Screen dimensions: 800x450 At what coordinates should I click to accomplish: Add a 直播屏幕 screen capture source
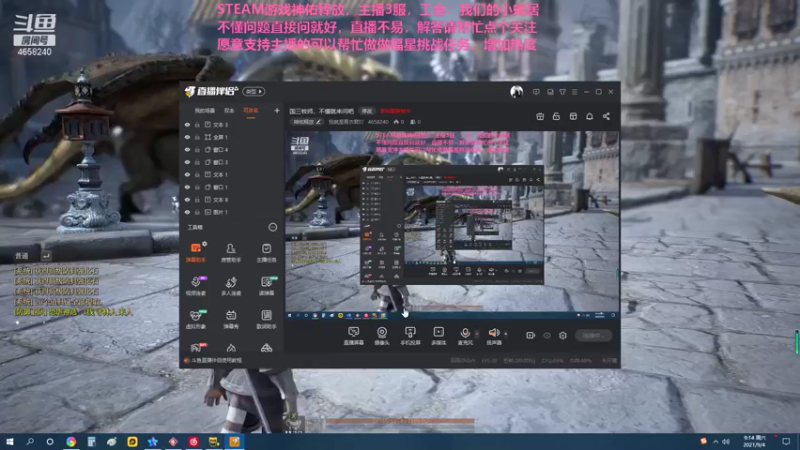point(353,336)
